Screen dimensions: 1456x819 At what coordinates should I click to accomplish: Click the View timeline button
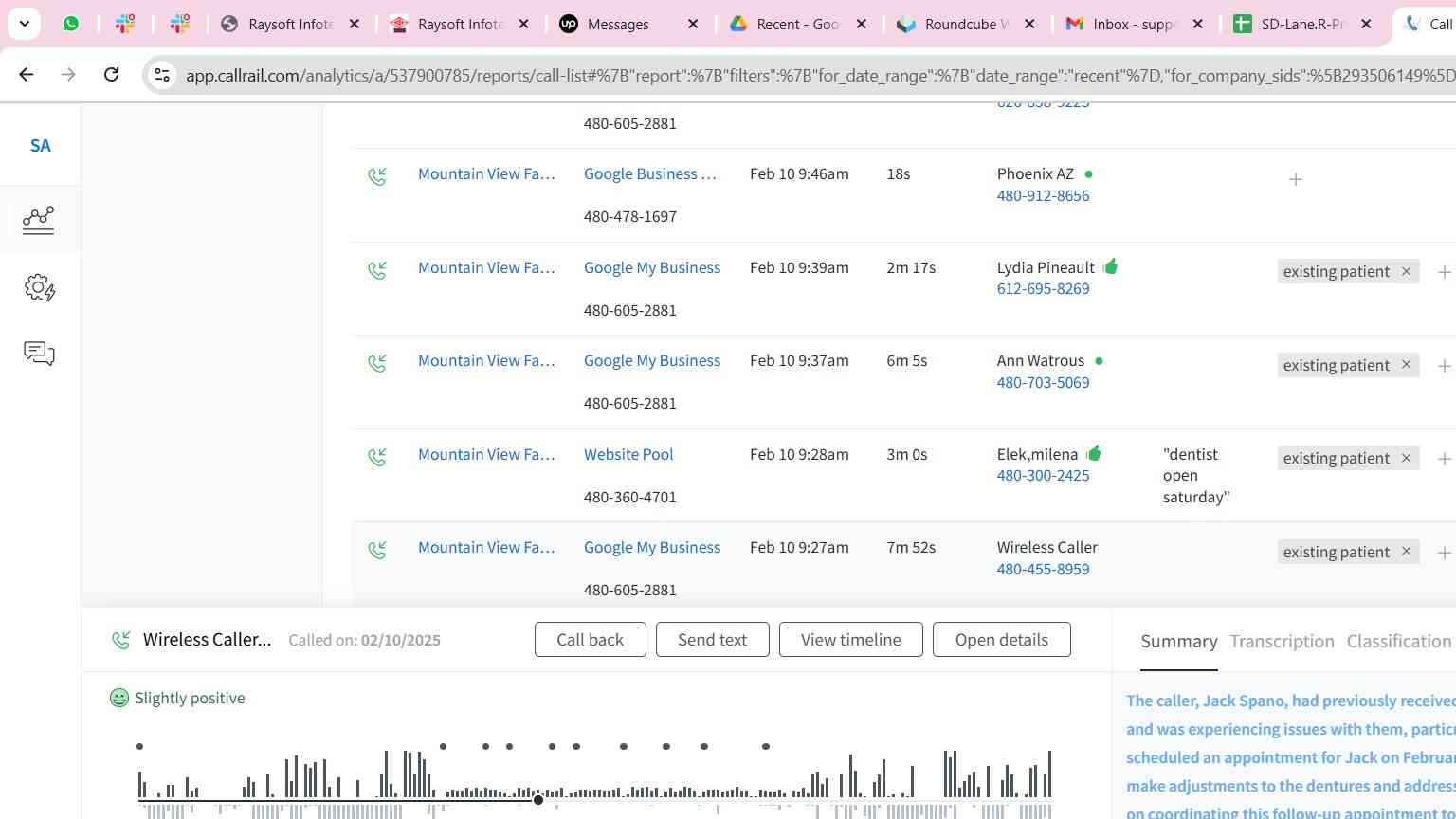[x=850, y=640]
